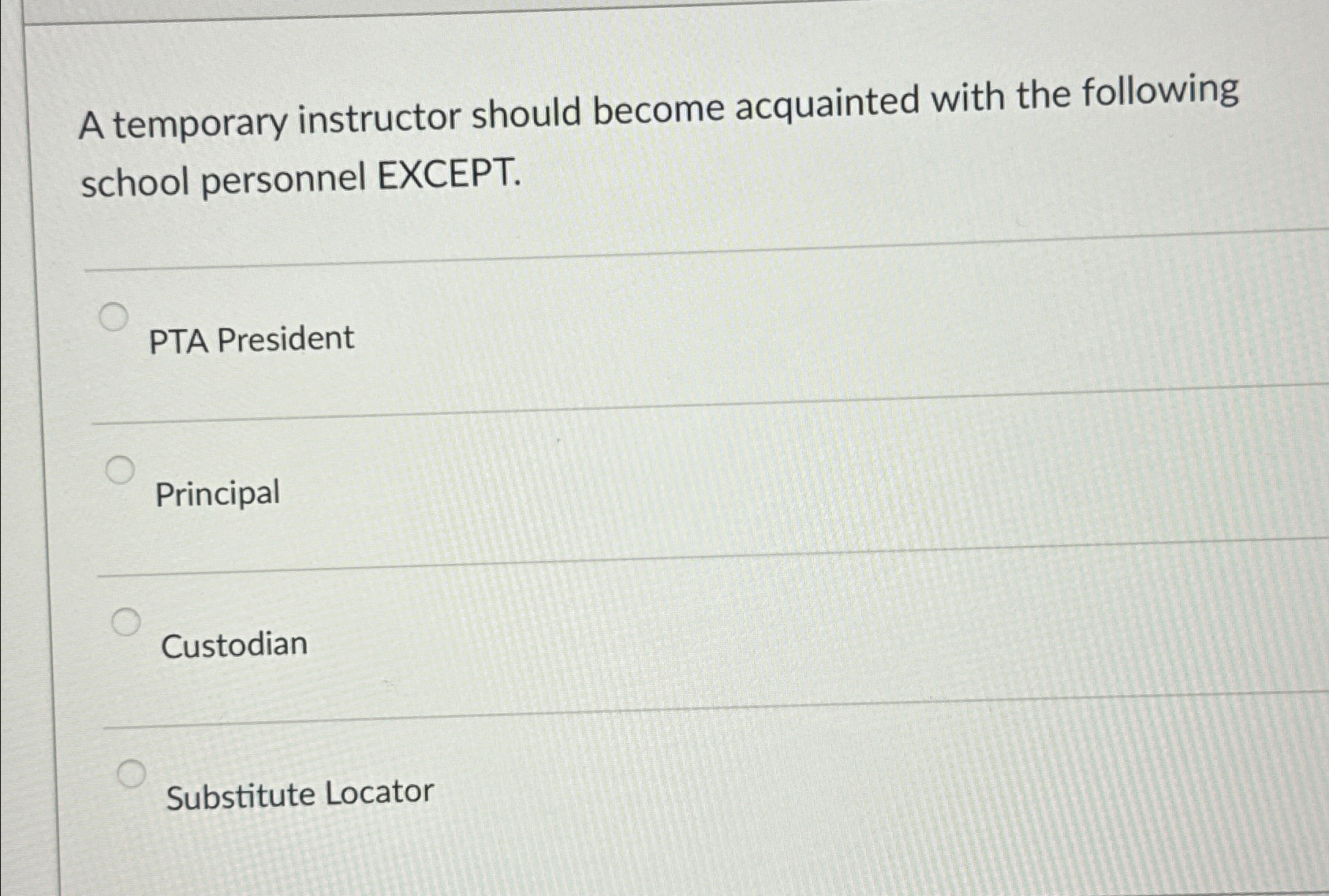Choose the Principal radio button
The width and height of the screenshot is (1329, 896).
(121, 470)
